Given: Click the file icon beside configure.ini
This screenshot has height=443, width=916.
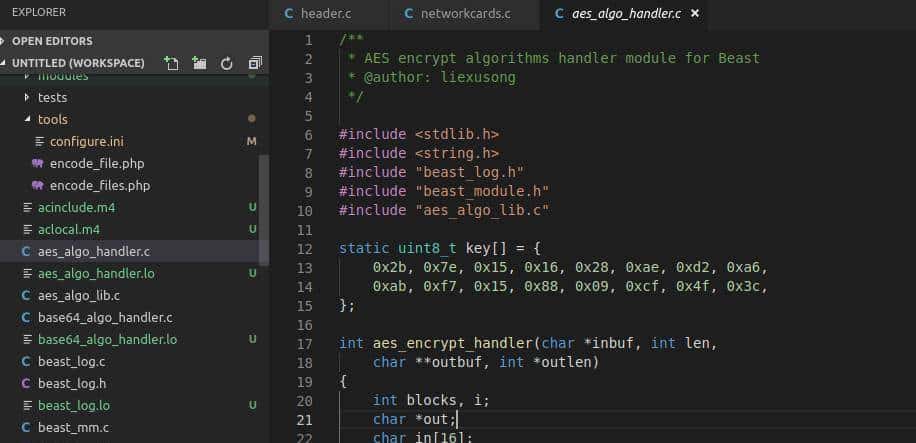Looking at the screenshot, I should coord(39,141).
